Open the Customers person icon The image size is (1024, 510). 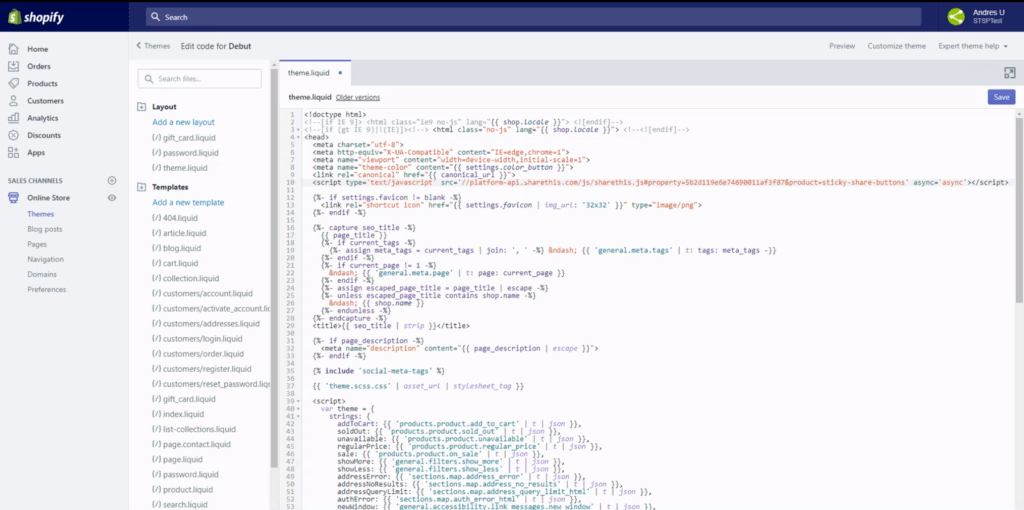[13, 101]
